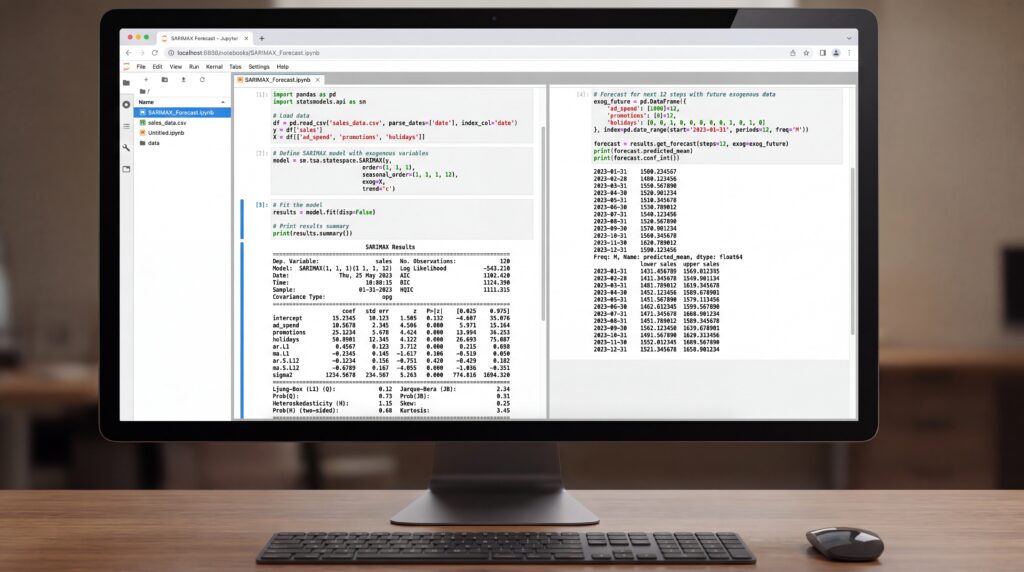Click the 'Freq: M, Name: predicted_mean' line

(667, 257)
